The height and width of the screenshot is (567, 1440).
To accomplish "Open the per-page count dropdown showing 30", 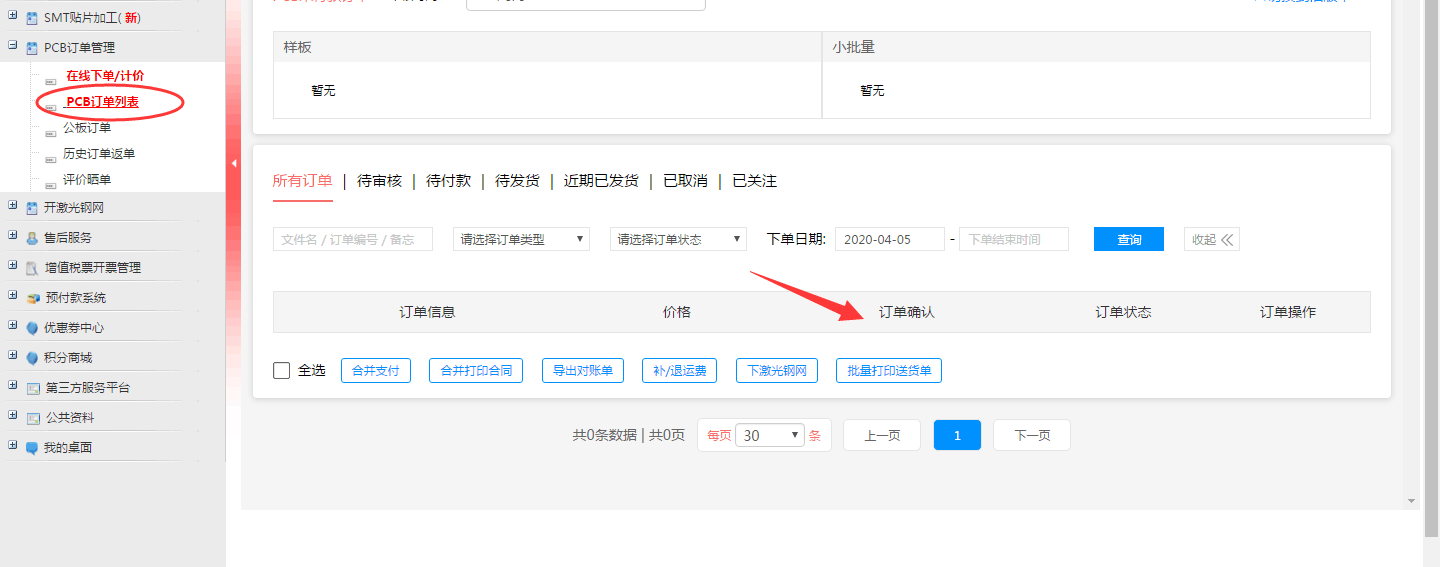I will click(769, 435).
